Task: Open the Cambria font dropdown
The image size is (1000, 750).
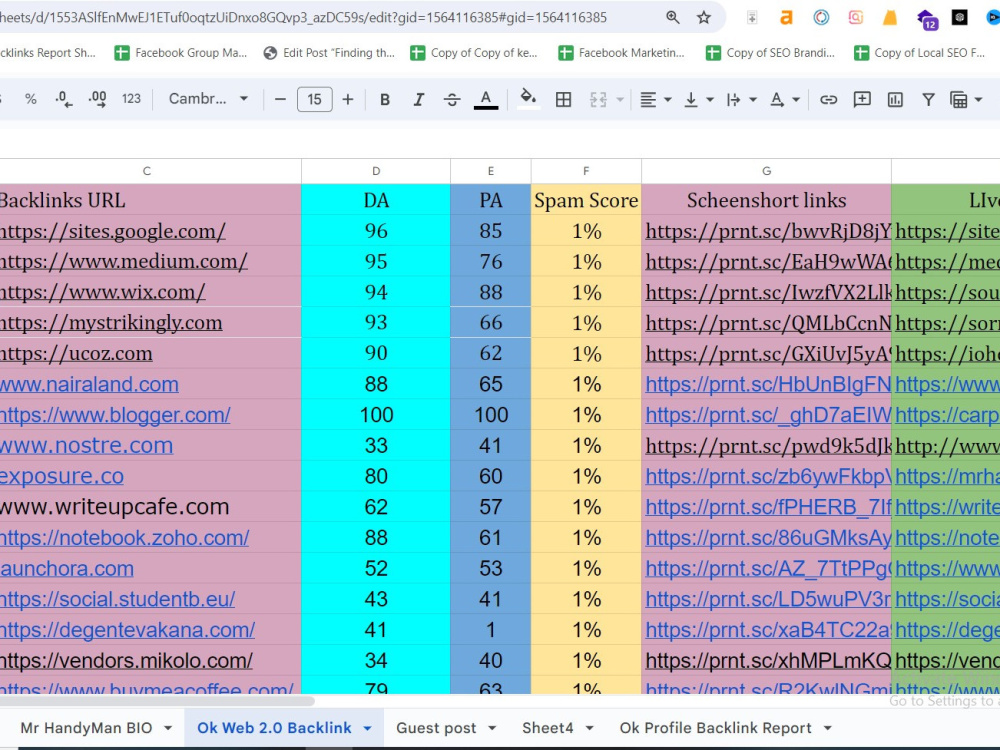Action: [208, 99]
